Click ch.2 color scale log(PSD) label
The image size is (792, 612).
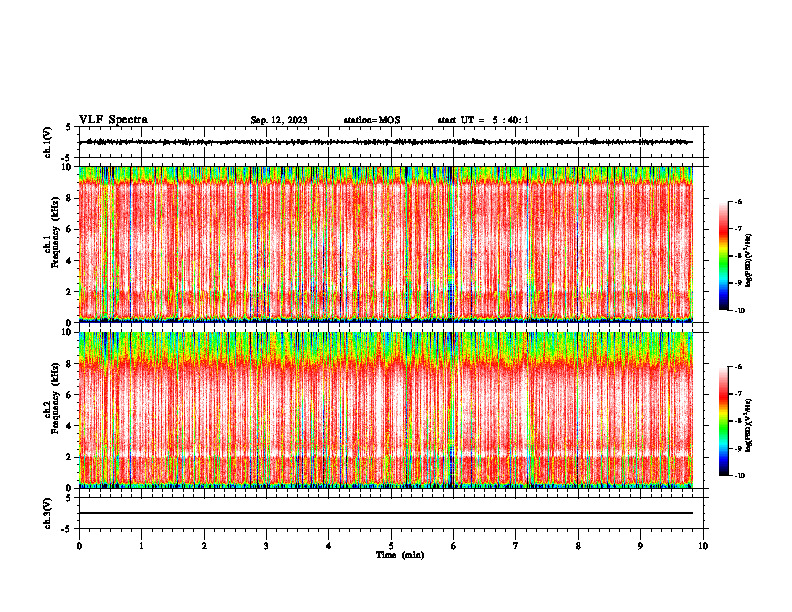pyautogui.click(x=748, y=425)
